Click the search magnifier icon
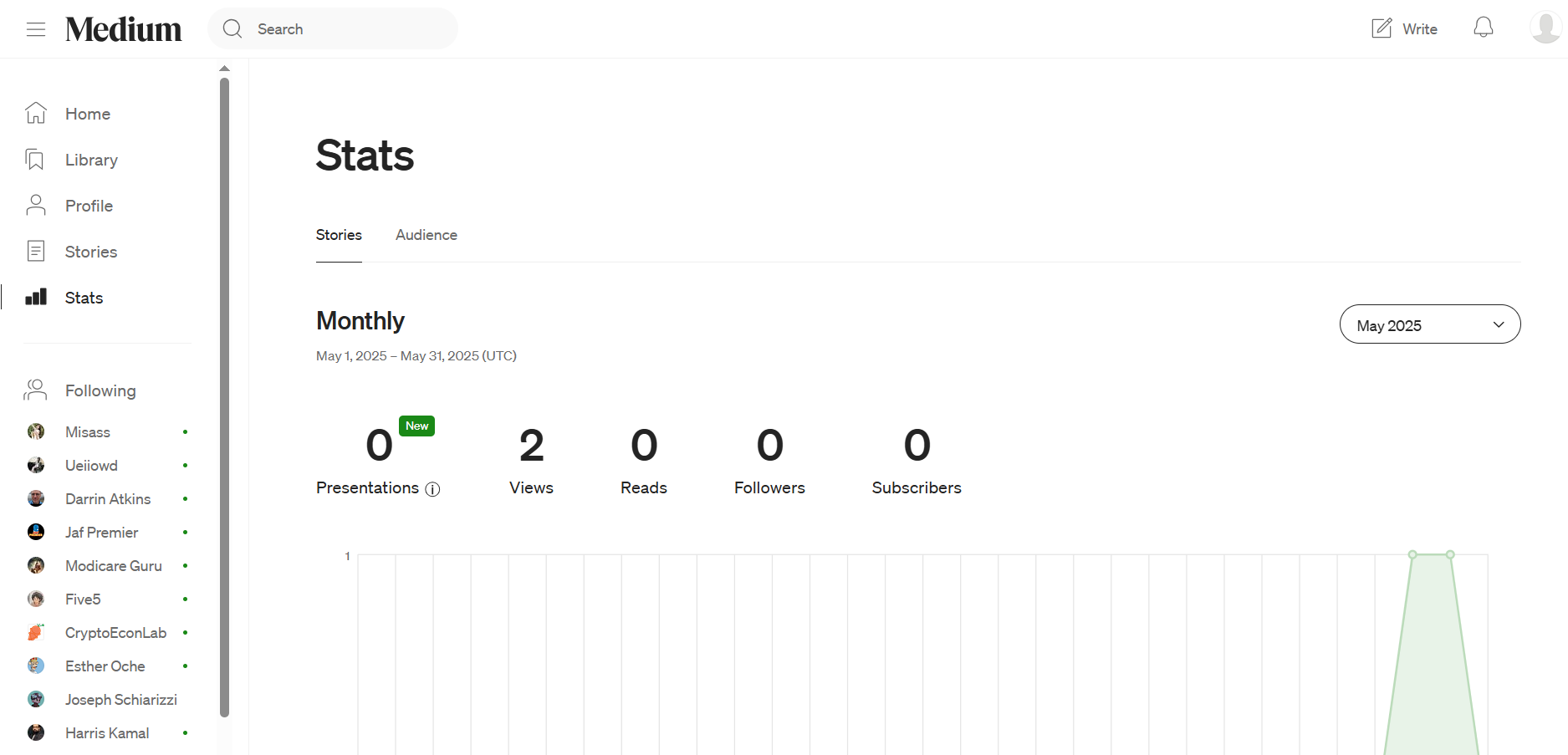 (x=232, y=29)
